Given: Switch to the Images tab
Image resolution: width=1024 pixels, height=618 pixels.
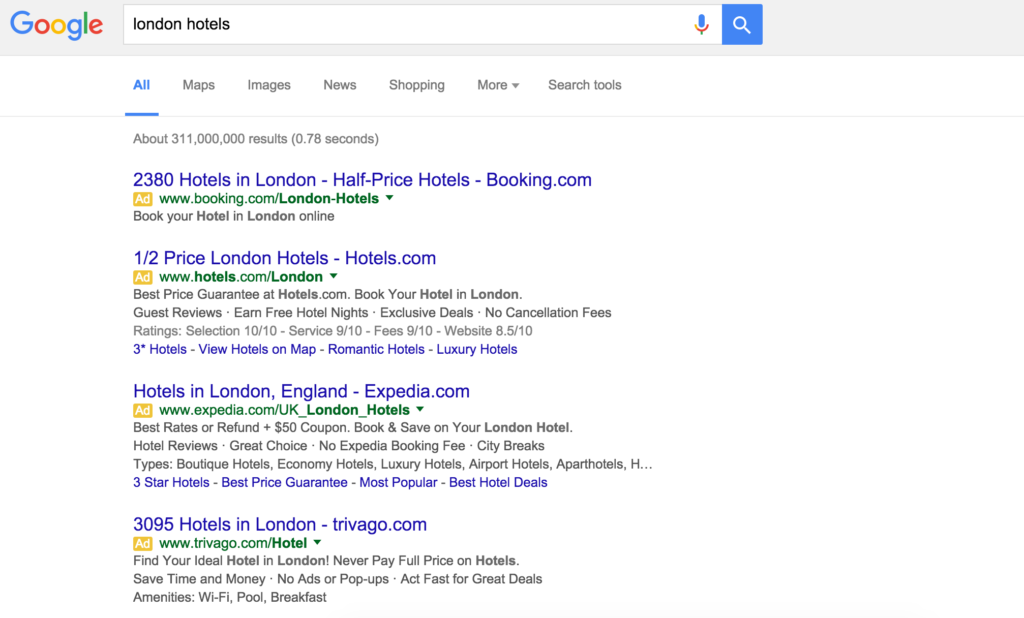Looking at the screenshot, I should coord(269,85).
